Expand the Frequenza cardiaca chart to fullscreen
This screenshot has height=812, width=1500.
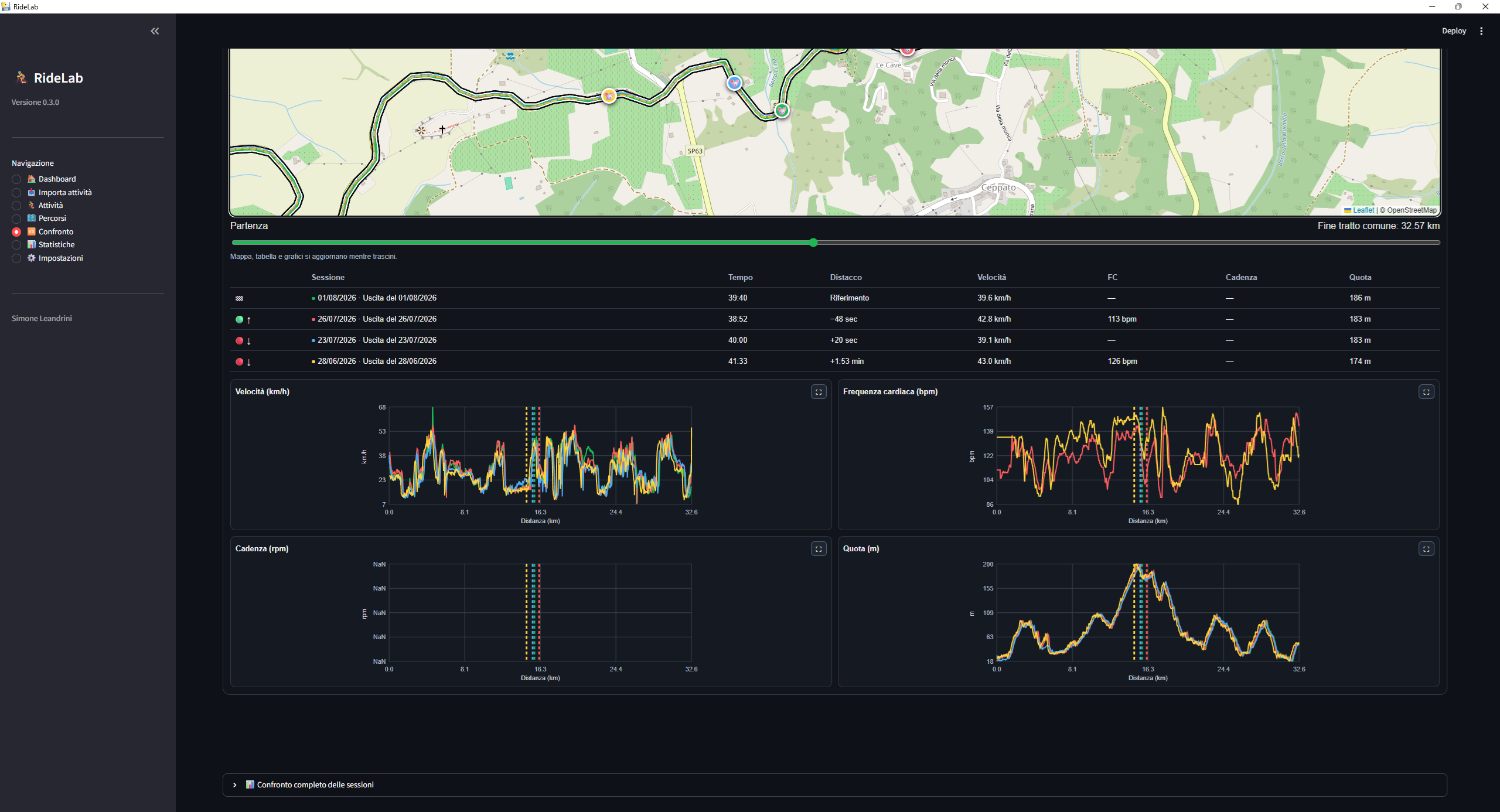coord(1426,392)
